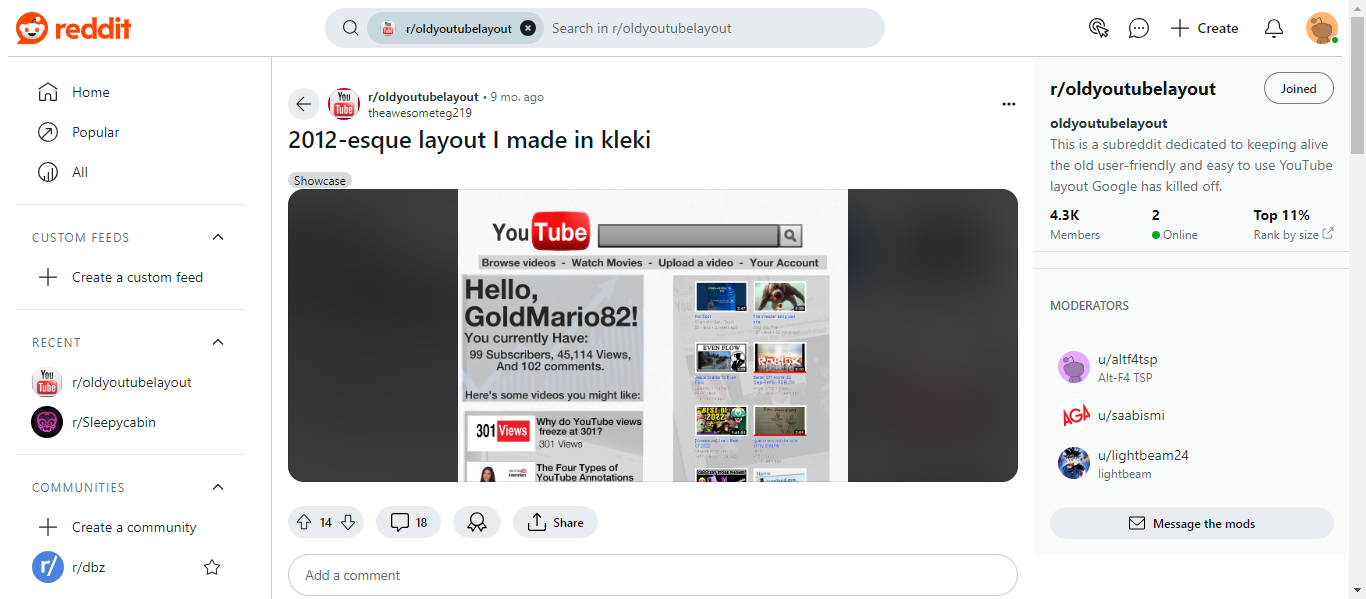
Task: Go back using the back arrow
Action: 304,104
